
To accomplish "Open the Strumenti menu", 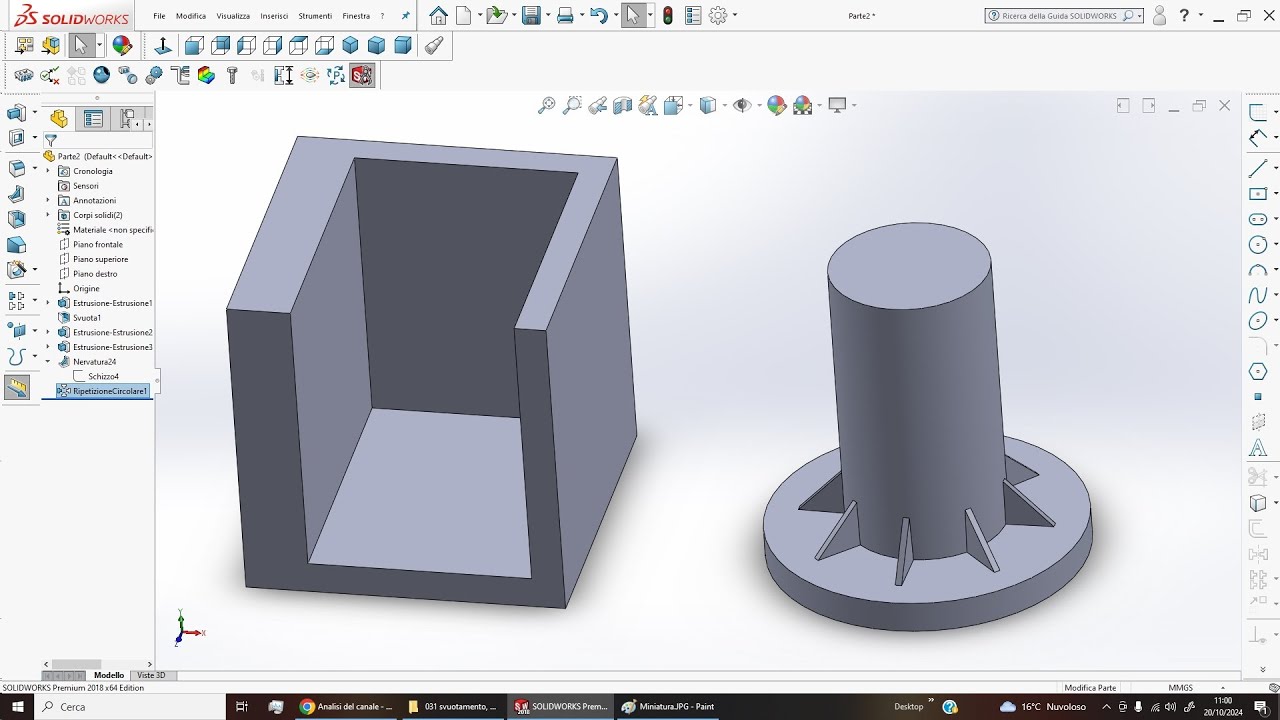I will (x=315, y=16).
